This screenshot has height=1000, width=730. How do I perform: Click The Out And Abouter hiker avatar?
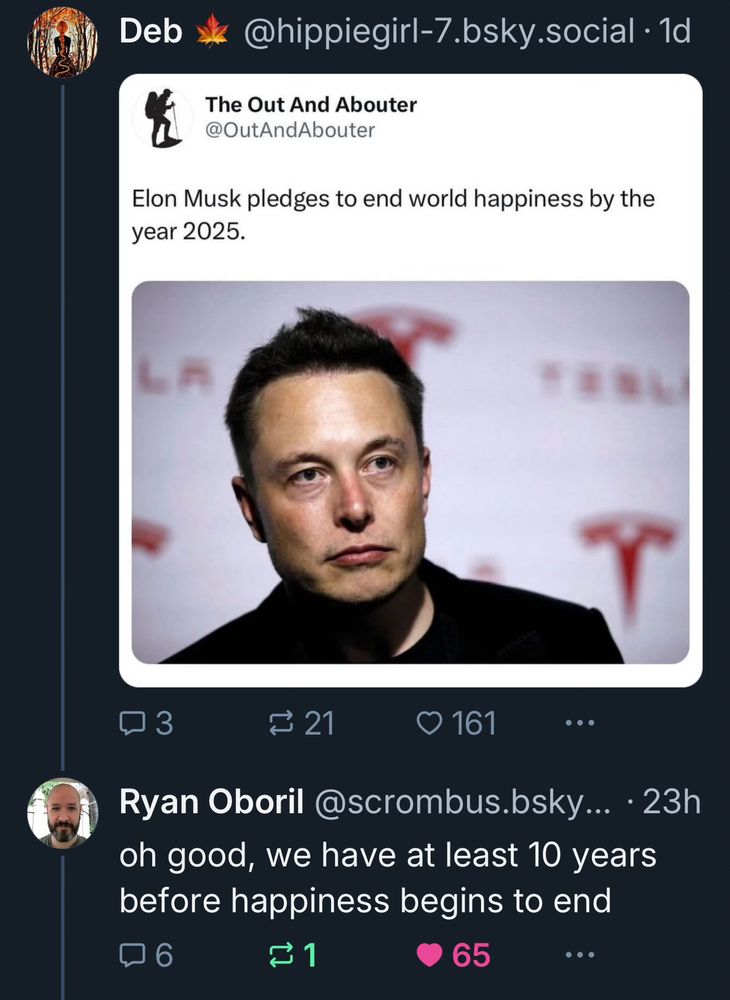(x=162, y=118)
